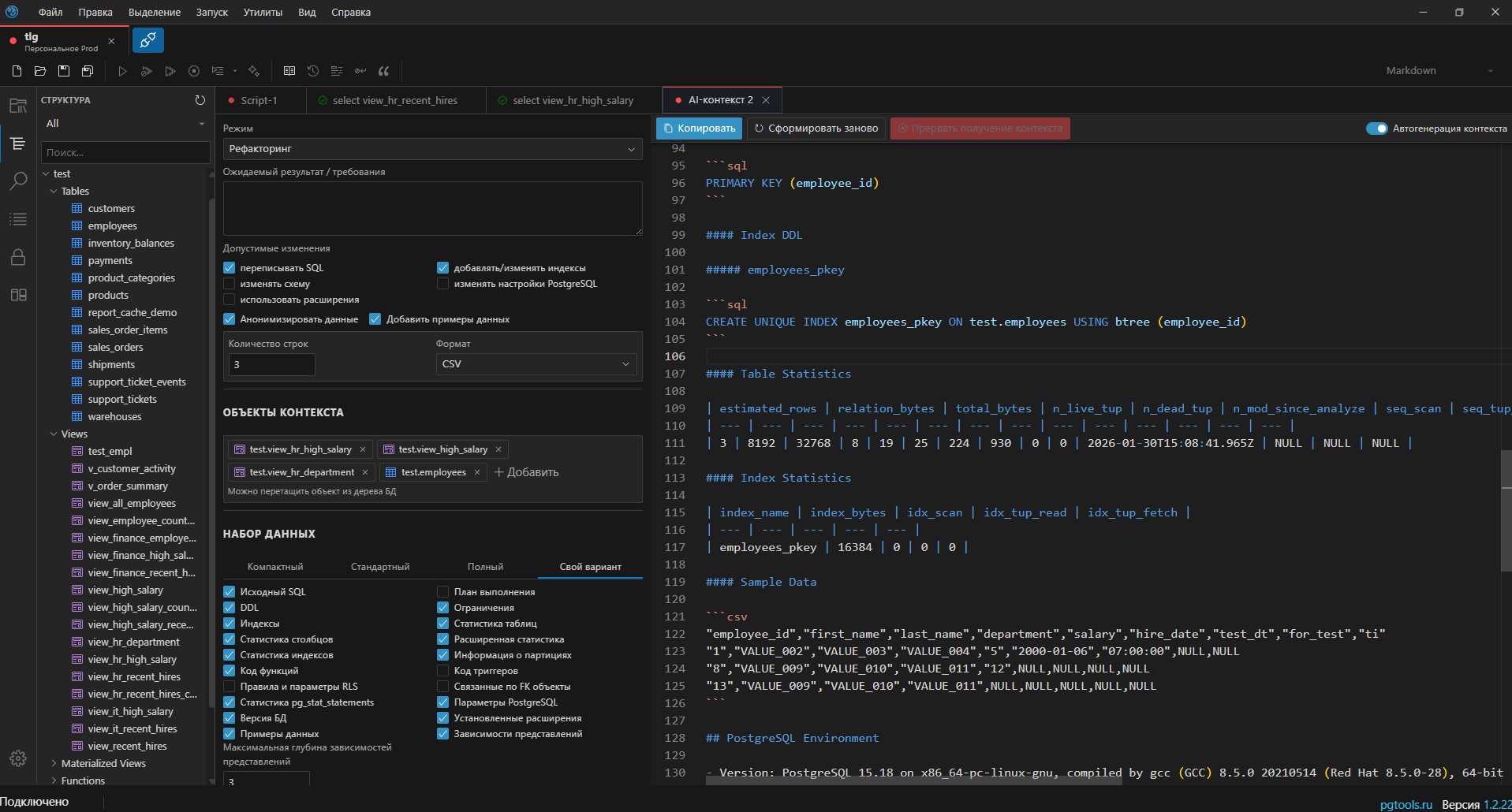1512x812 pixels.
Task: Expand the Functions tree node
Action: (54, 781)
